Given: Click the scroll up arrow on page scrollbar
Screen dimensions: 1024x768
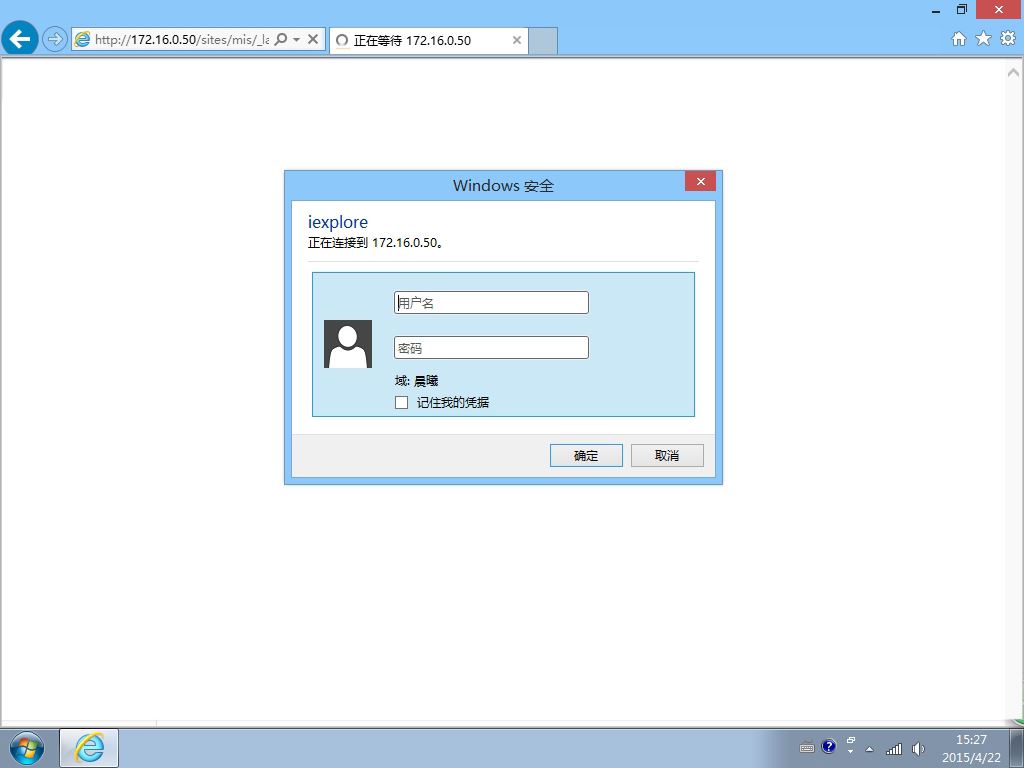Looking at the screenshot, I should pos(1014,72).
